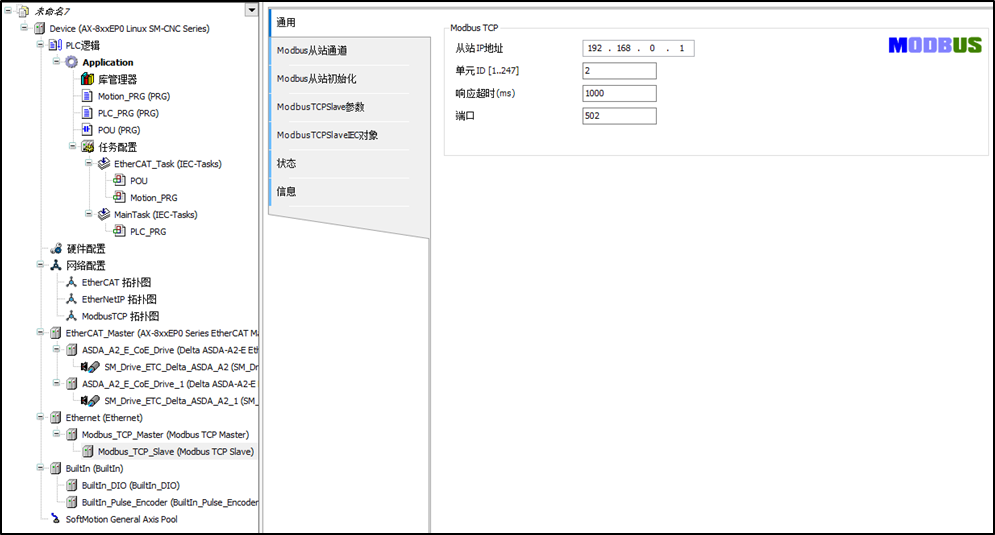Click the 响应超时 response timeout field
The image size is (995, 535).
[619, 94]
